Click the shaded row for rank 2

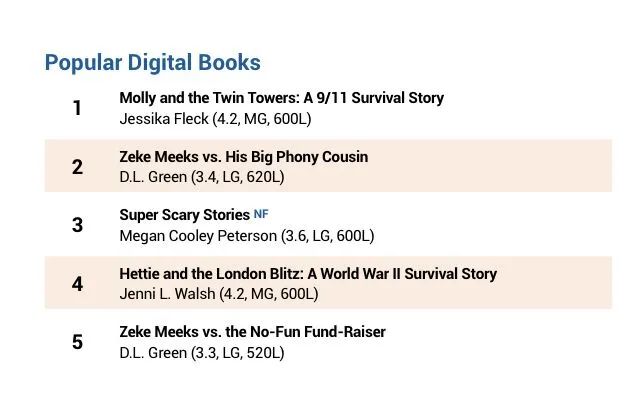328,166
